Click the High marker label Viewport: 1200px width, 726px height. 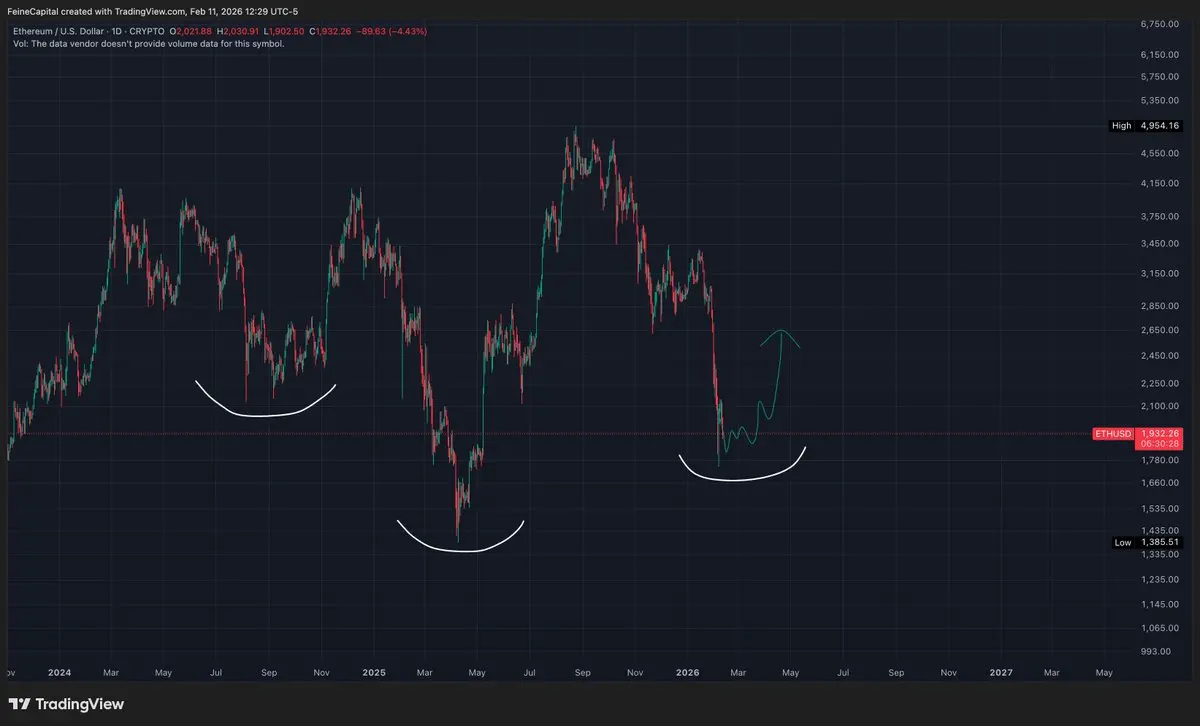[1121, 126]
